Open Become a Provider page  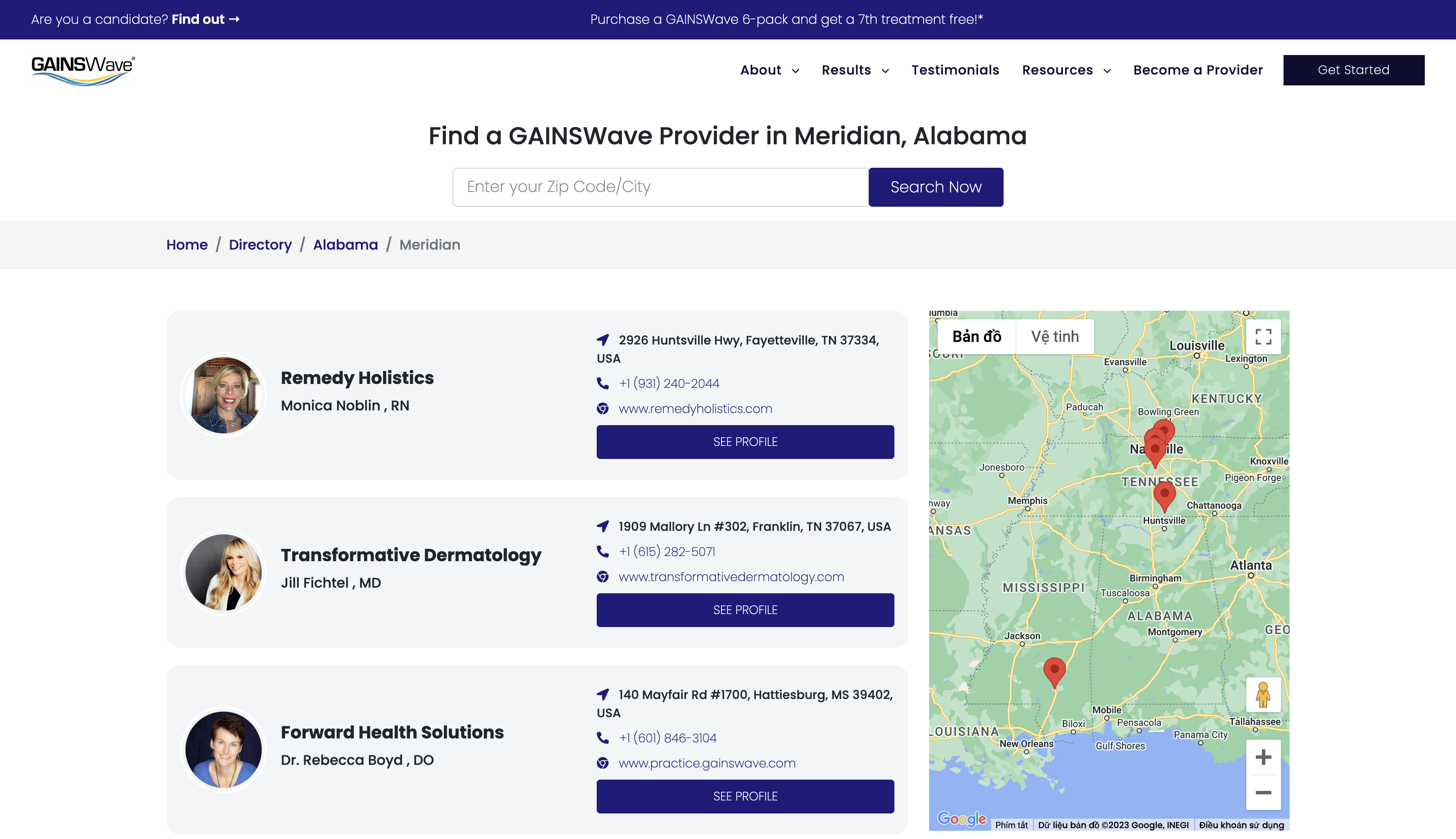1198,70
